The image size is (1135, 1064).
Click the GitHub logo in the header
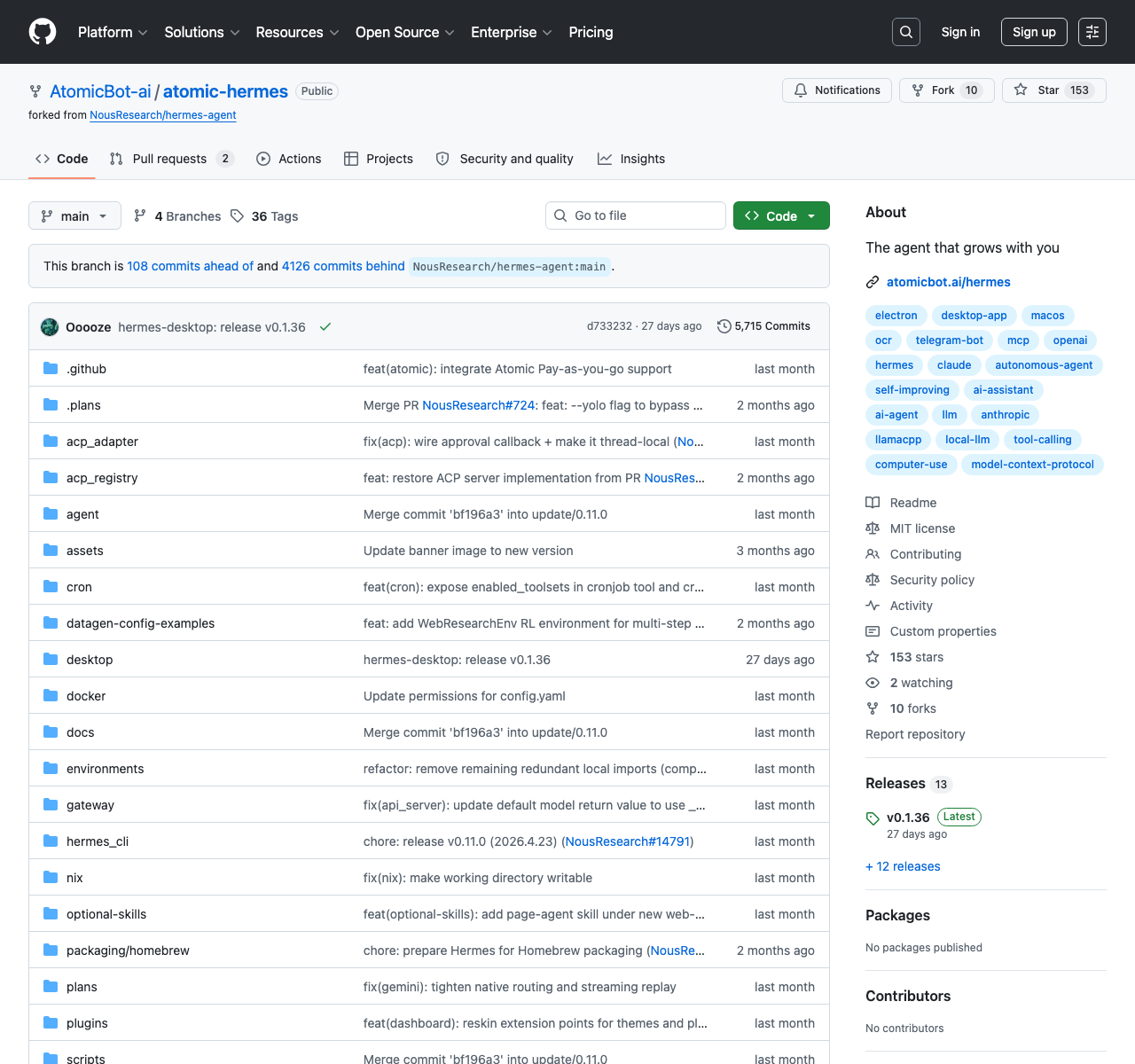tap(43, 32)
